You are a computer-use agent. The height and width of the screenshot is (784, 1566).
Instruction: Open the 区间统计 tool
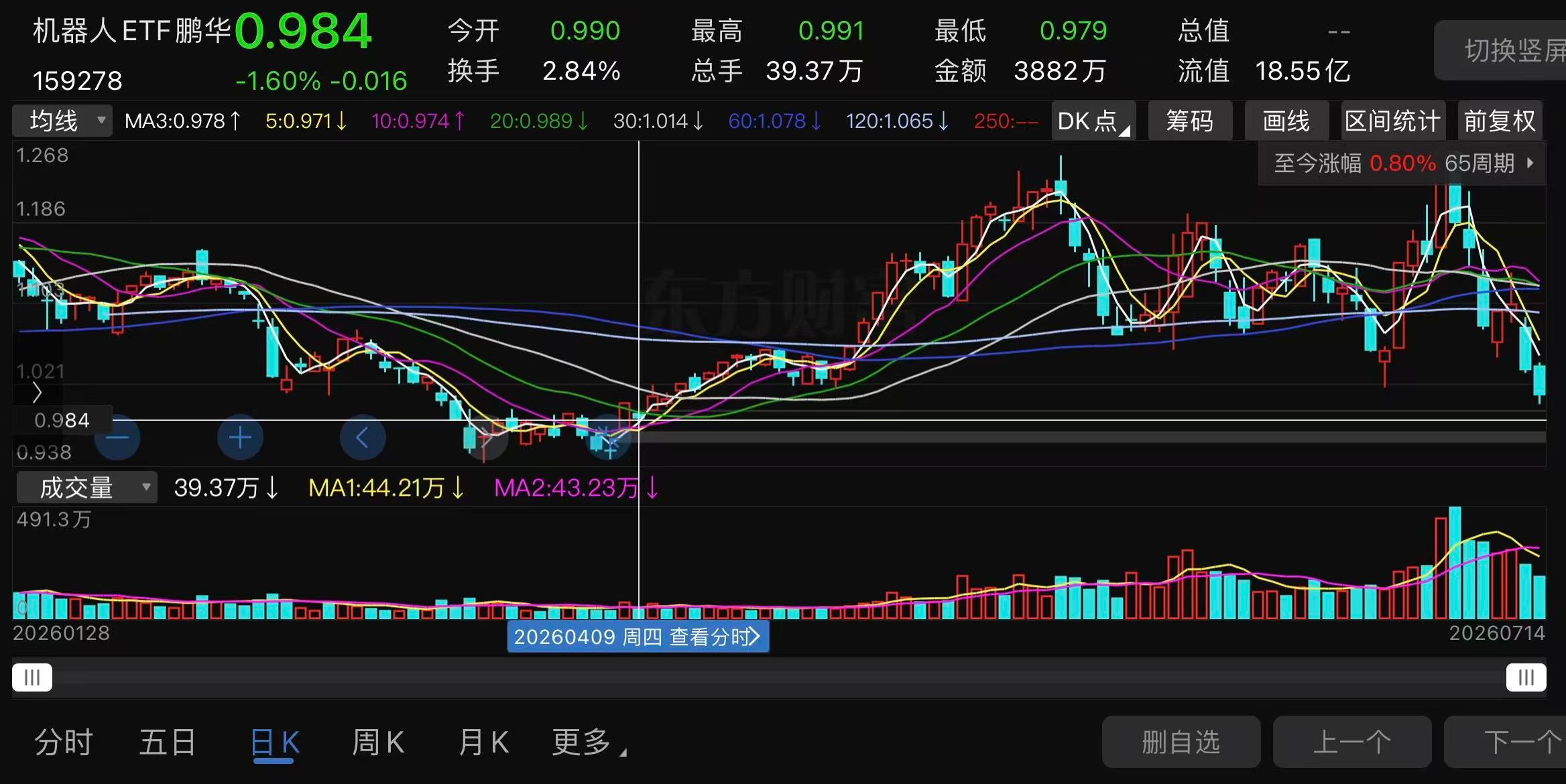point(1393,121)
